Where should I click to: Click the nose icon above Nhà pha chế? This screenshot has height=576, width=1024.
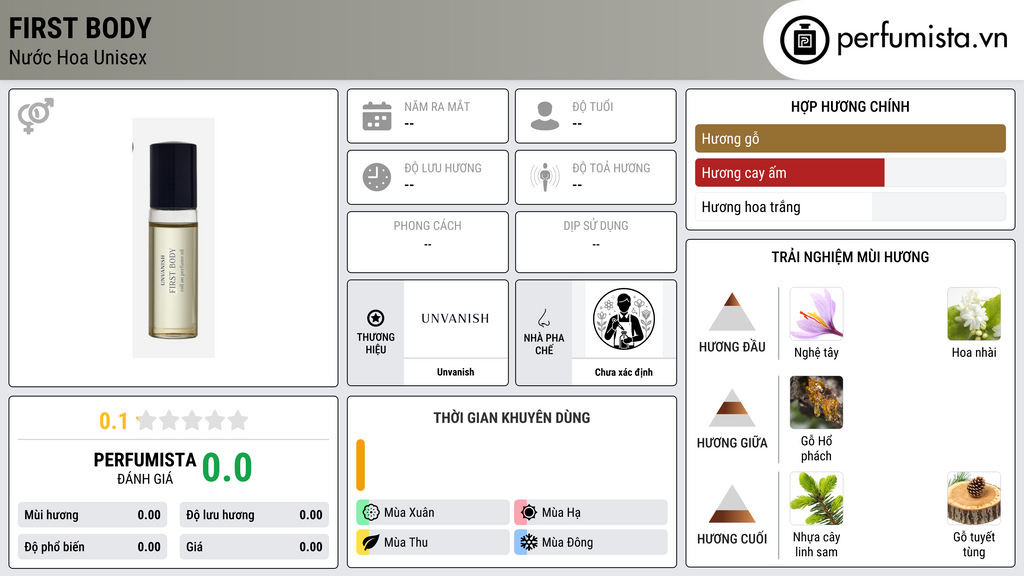pyautogui.click(x=543, y=318)
